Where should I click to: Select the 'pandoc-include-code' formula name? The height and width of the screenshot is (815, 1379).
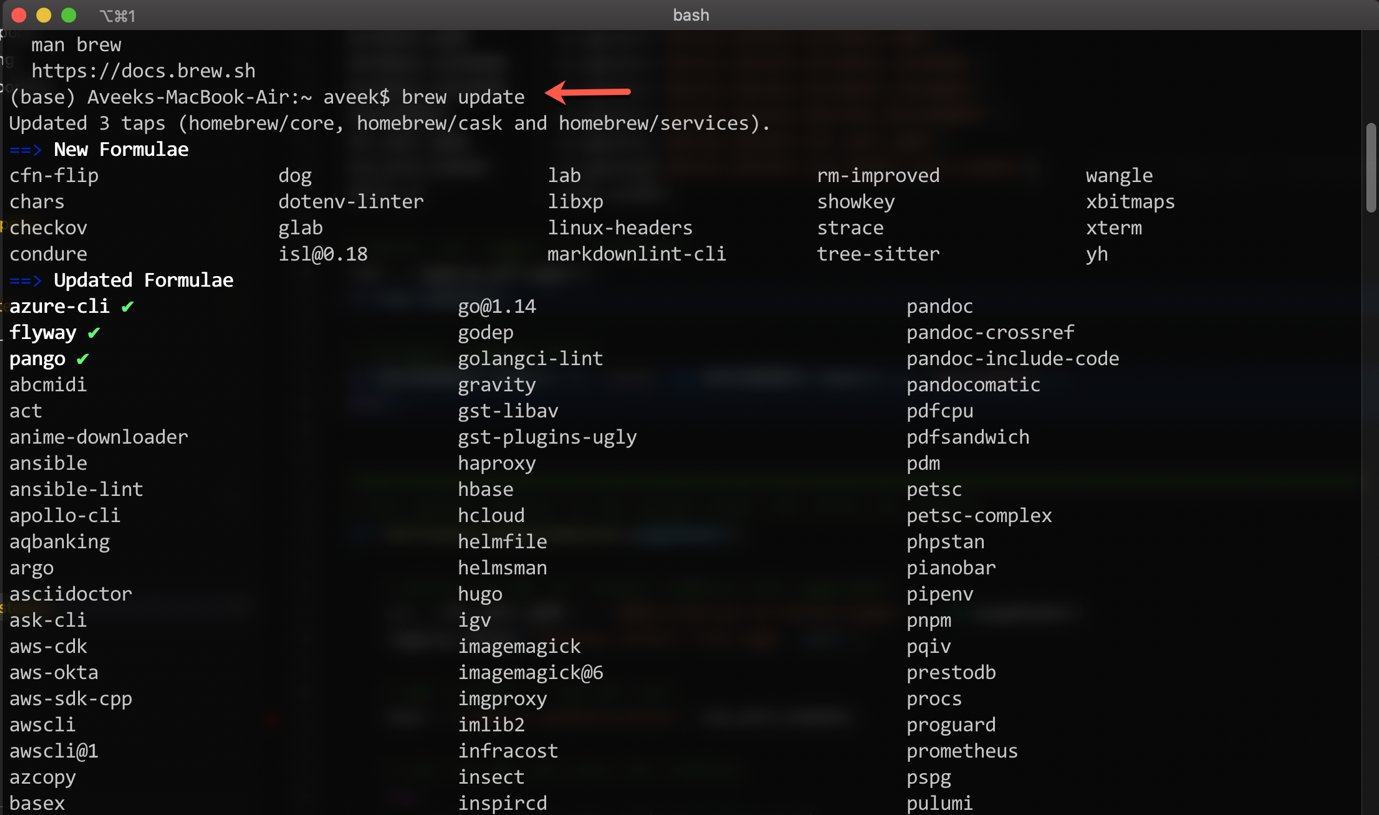click(1013, 358)
